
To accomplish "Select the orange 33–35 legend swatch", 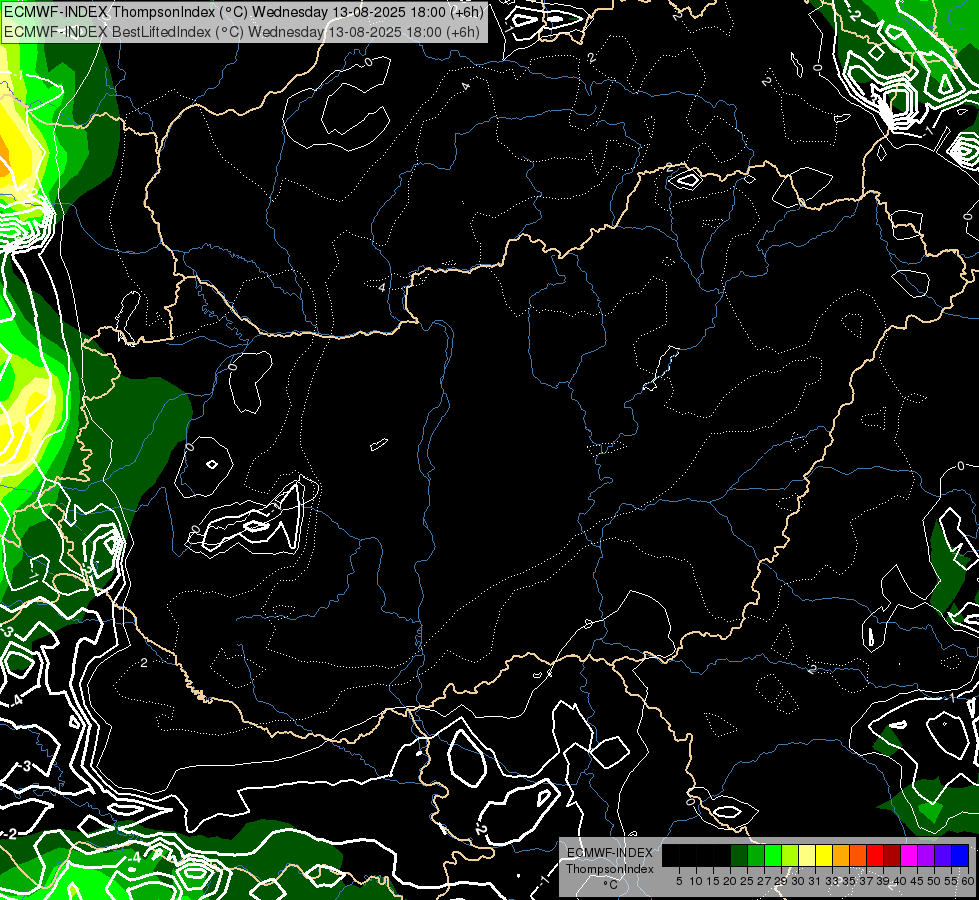I will click(x=841, y=855).
